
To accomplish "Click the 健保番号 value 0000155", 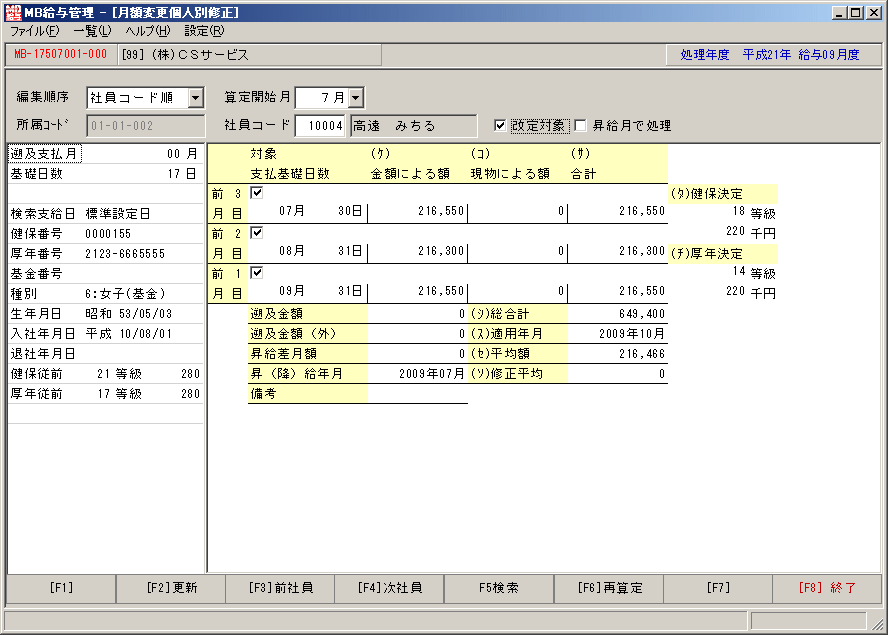I will tap(108, 233).
